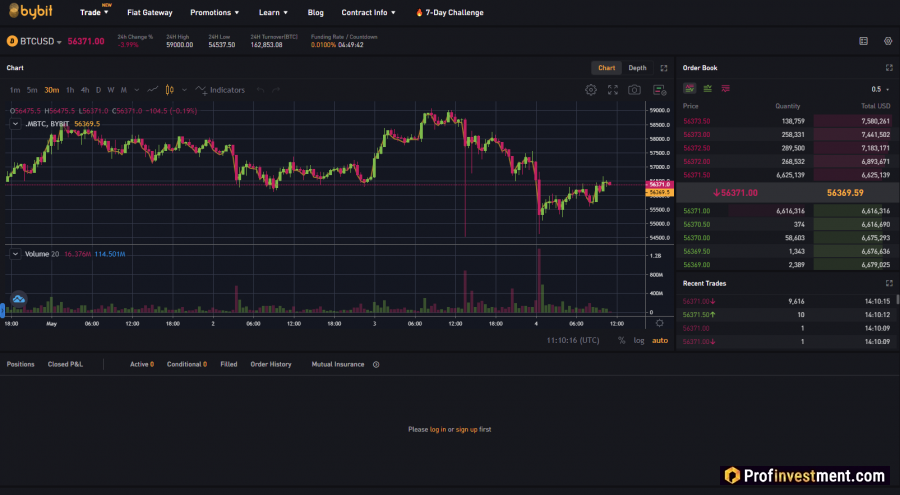Switch to the Depth tab
The width and height of the screenshot is (900, 495).
(637, 68)
